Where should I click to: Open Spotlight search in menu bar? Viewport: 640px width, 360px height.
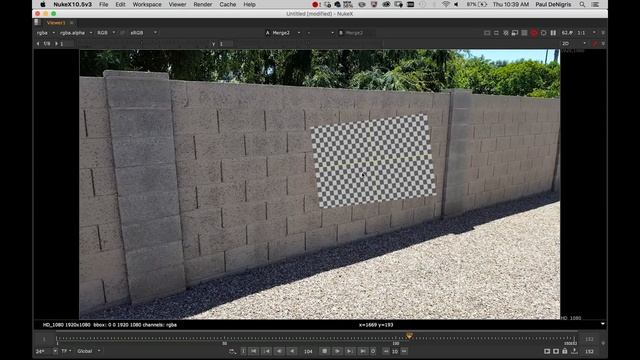582,4
